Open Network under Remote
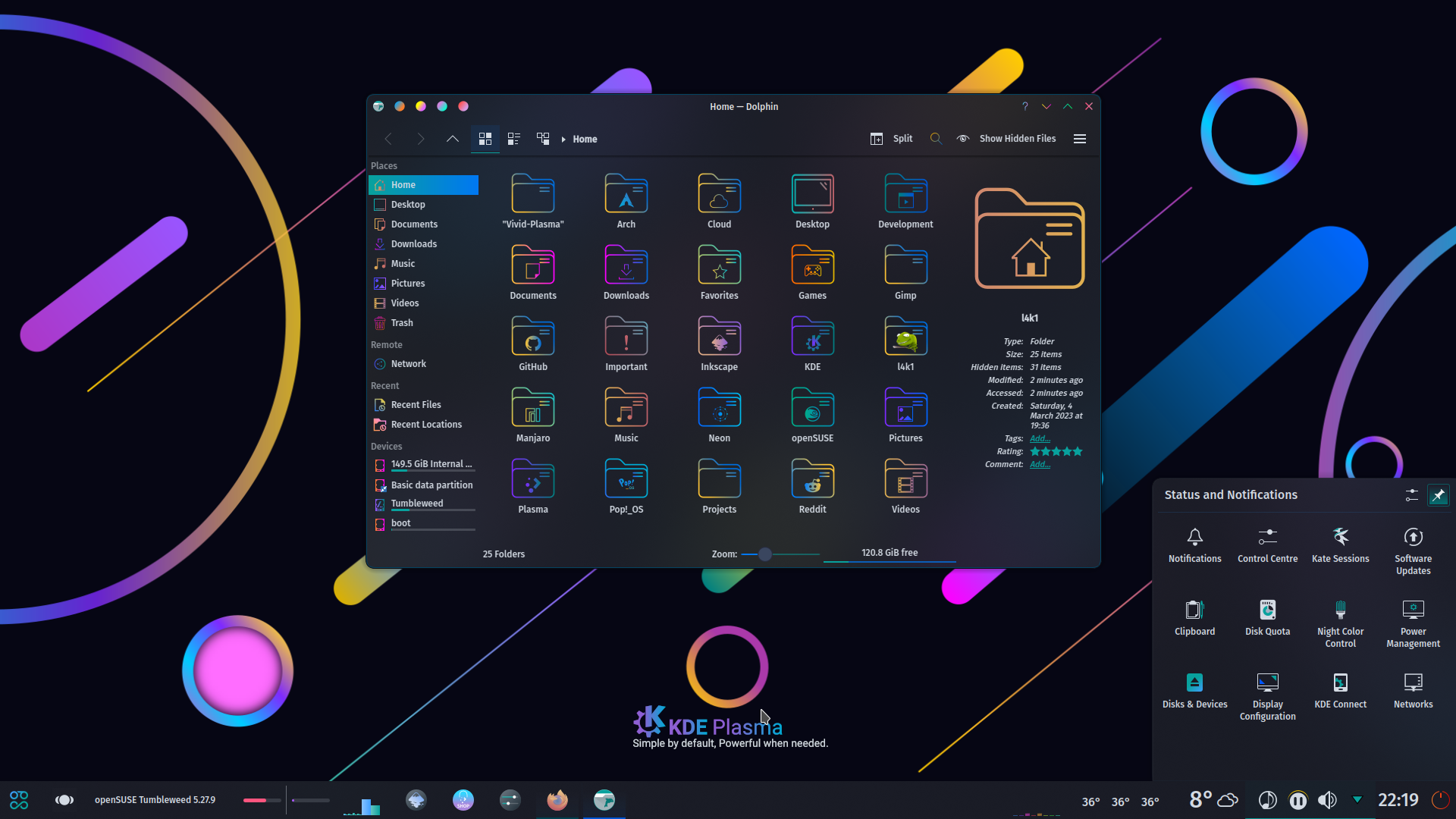Screen dimensions: 1456x819 tap(423, 364)
